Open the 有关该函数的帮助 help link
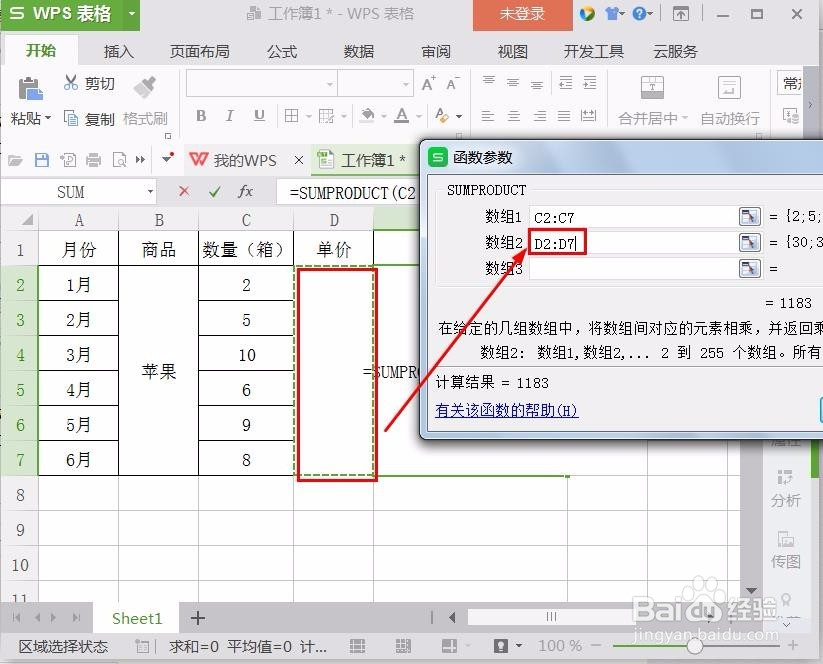This screenshot has width=823, height=664. [x=510, y=411]
